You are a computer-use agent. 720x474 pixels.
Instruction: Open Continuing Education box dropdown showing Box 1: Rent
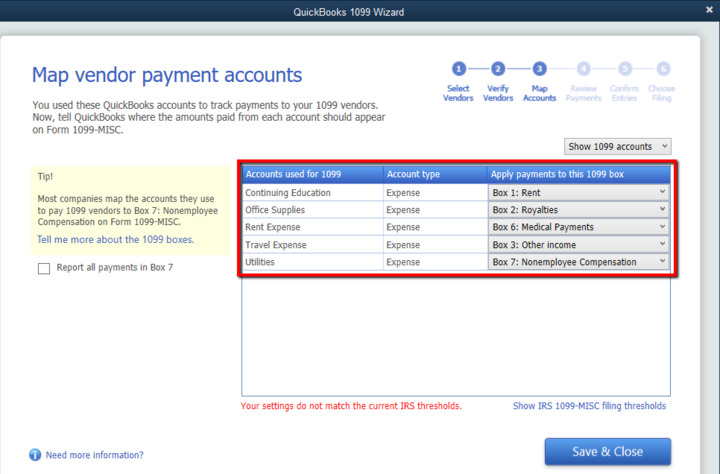579,192
